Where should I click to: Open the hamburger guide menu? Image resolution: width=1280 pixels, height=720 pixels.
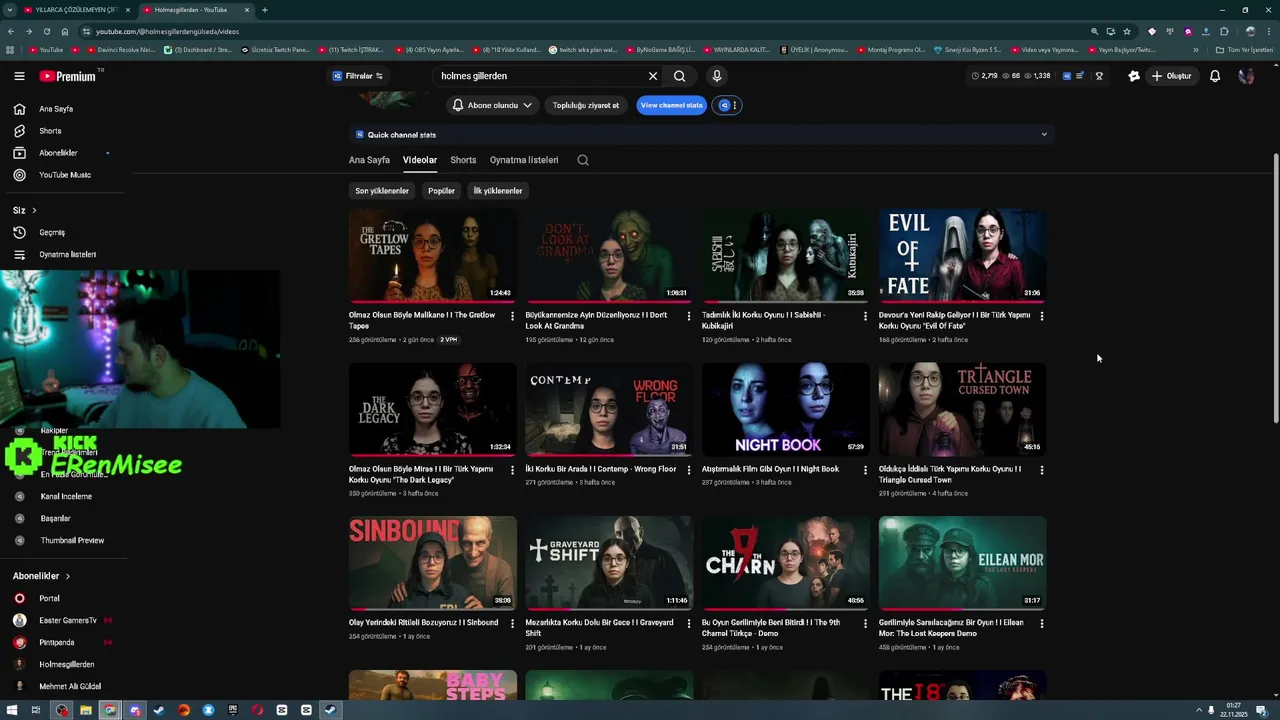coord(19,76)
